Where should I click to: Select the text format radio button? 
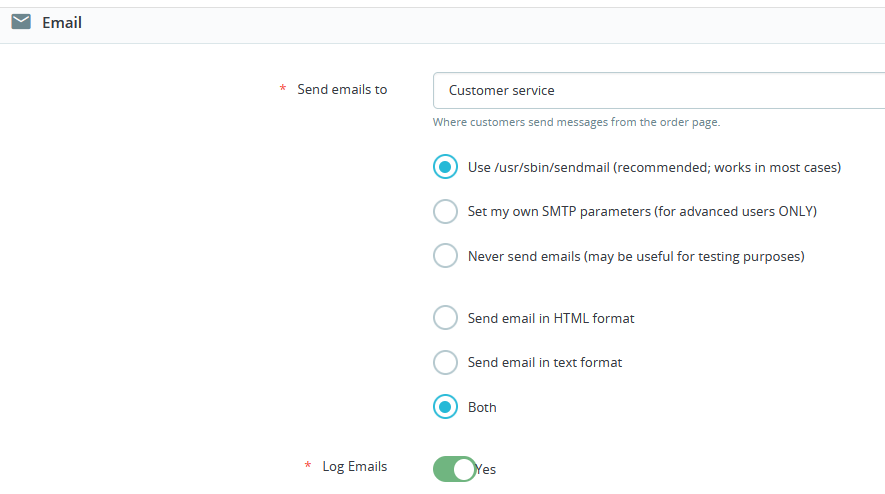click(445, 362)
